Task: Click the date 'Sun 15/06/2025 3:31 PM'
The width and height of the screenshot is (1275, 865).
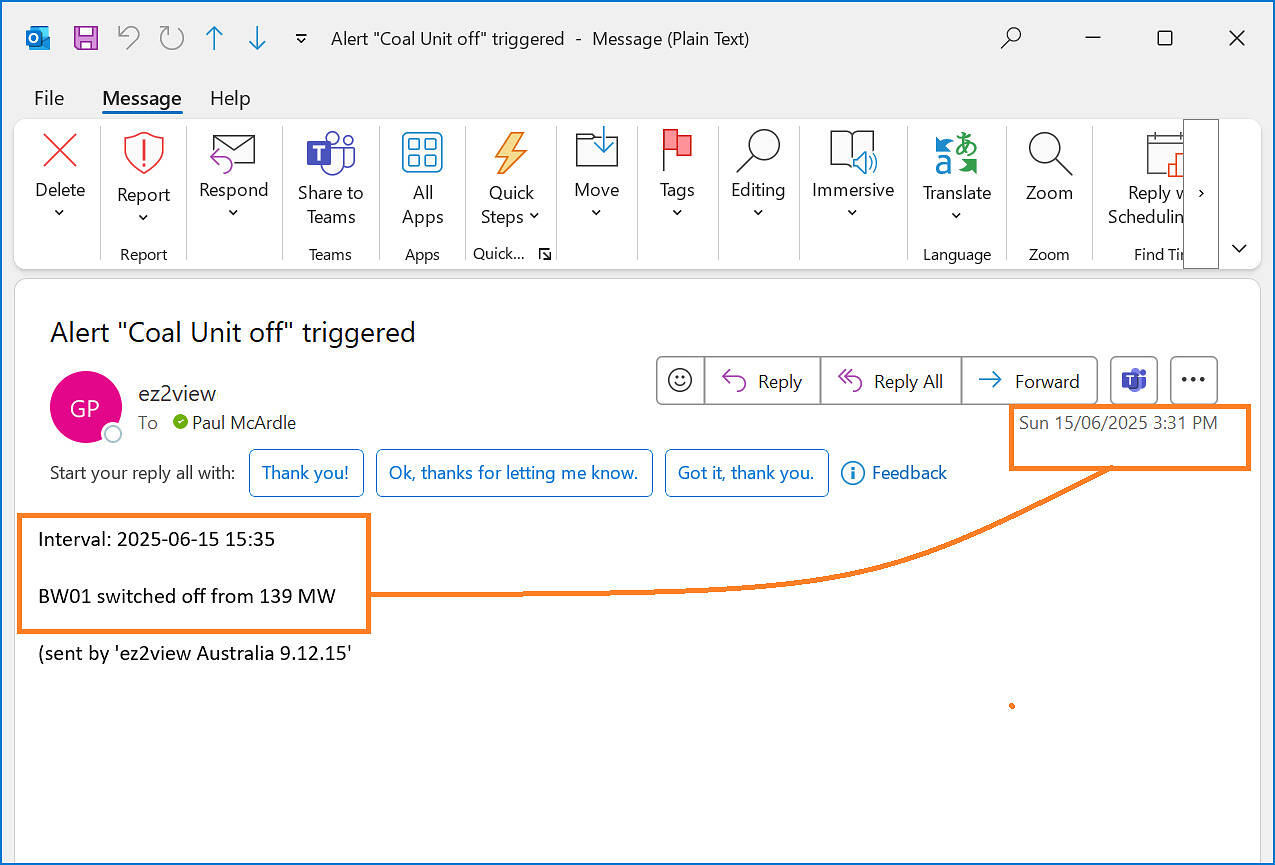Action: pyautogui.click(x=1118, y=423)
